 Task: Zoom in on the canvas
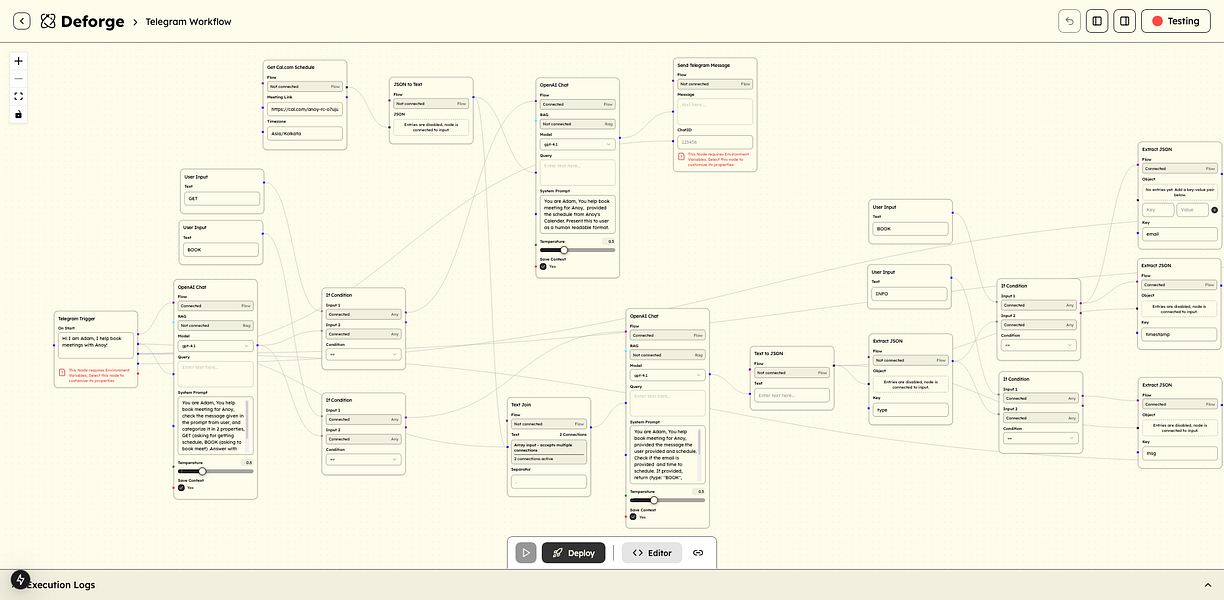(18, 61)
